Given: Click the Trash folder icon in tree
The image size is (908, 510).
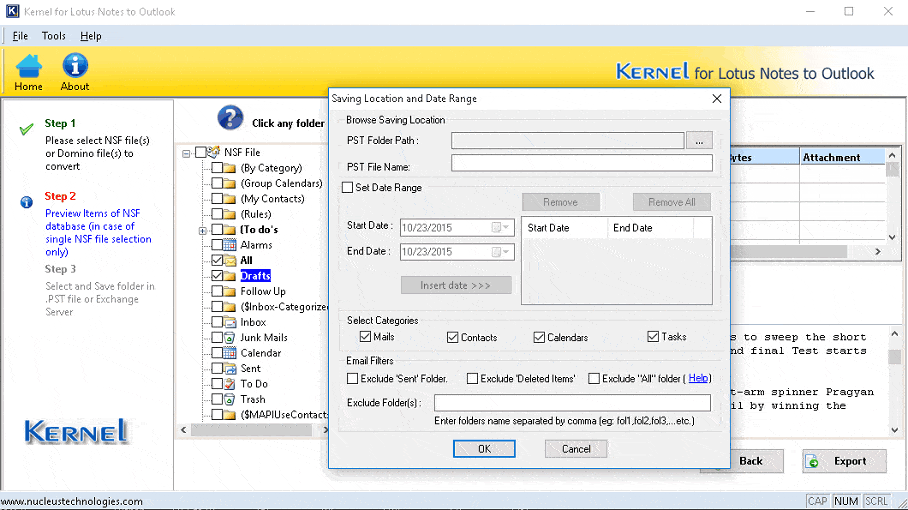Looking at the screenshot, I should coord(230,399).
